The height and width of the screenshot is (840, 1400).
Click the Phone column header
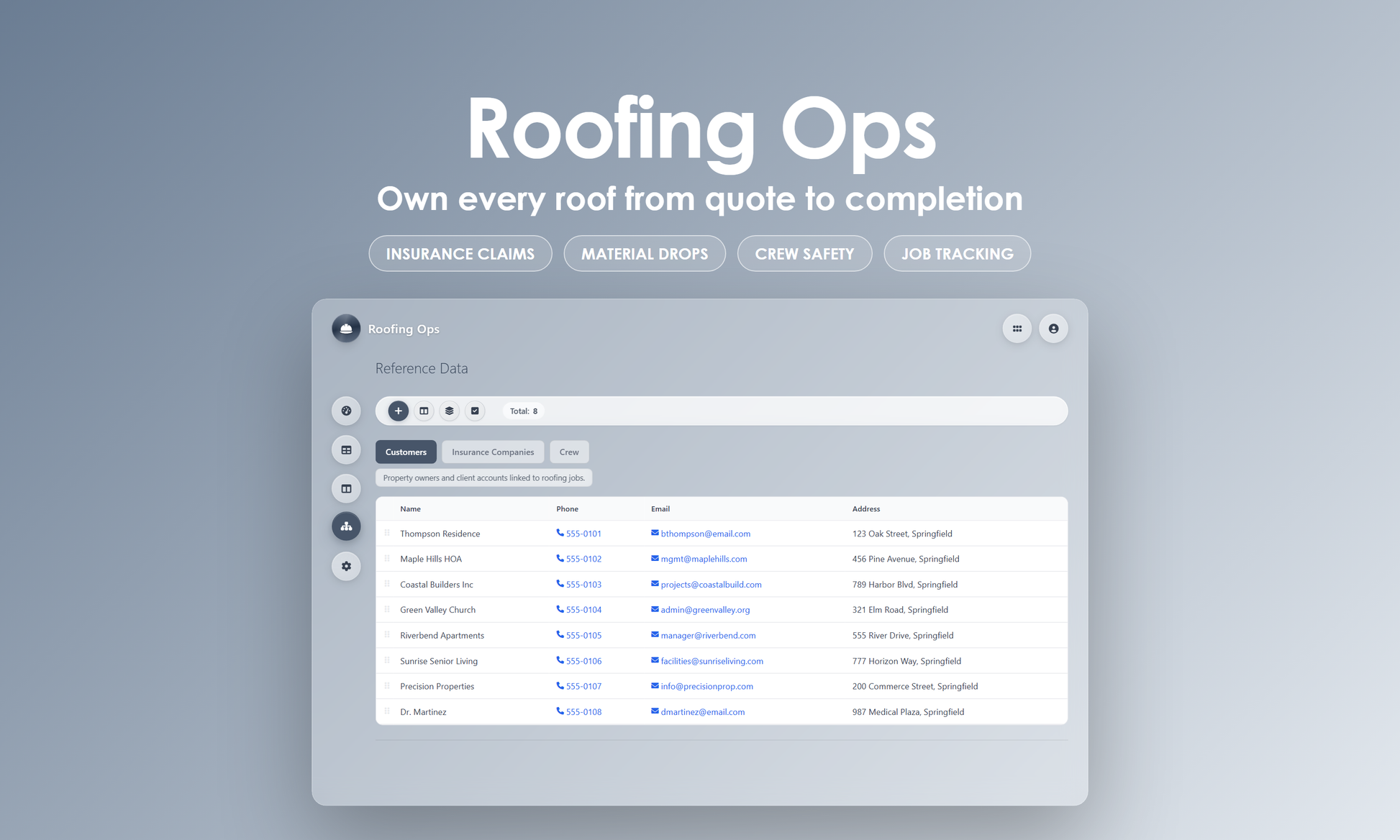[x=567, y=508]
